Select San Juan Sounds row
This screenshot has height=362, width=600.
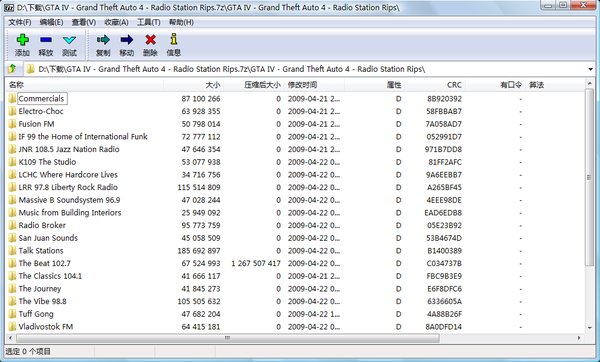pos(295,238)
